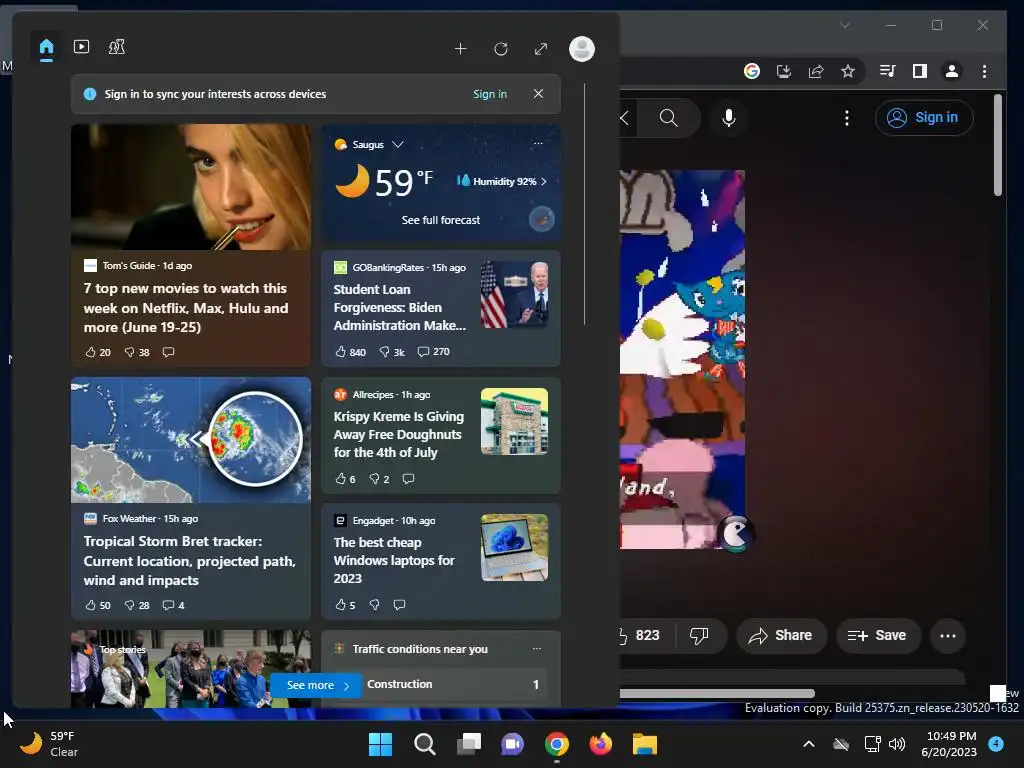Viewport: 1024px width, 768px height.
Task: Open Chrome tab search chevron
Action: 845,25
